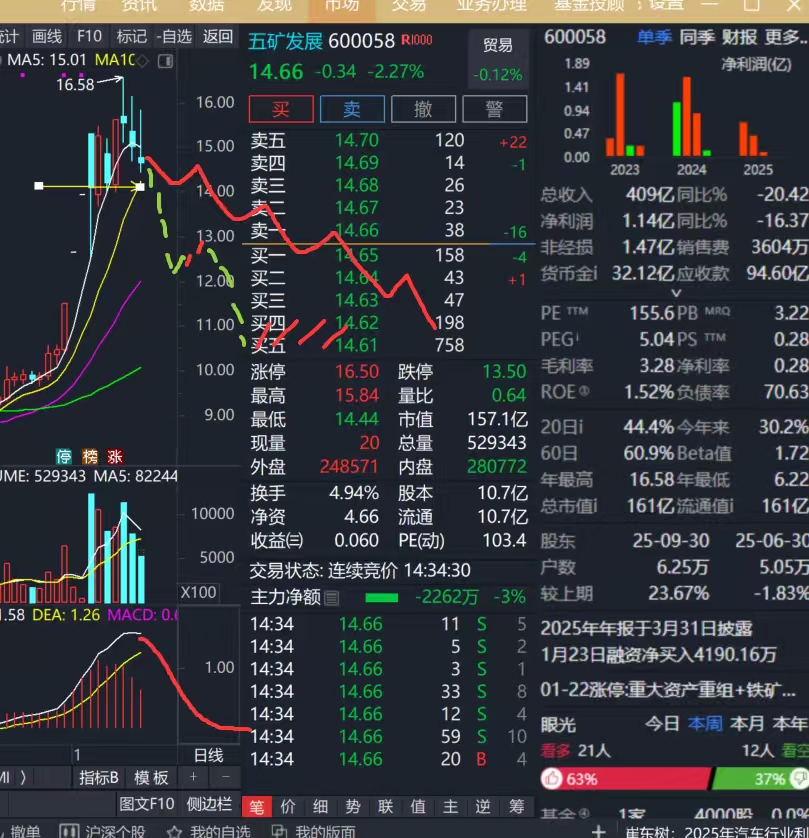Expand the chevron below 货币金 row
This screenshot has height=838, width=809.
(x=676, y=293)
